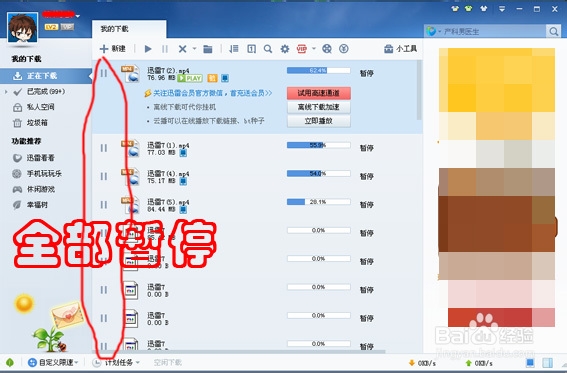Toggle pause for 迅雷7 (5).mp4
Screen dimensions: 567x373
coord(104,205)
